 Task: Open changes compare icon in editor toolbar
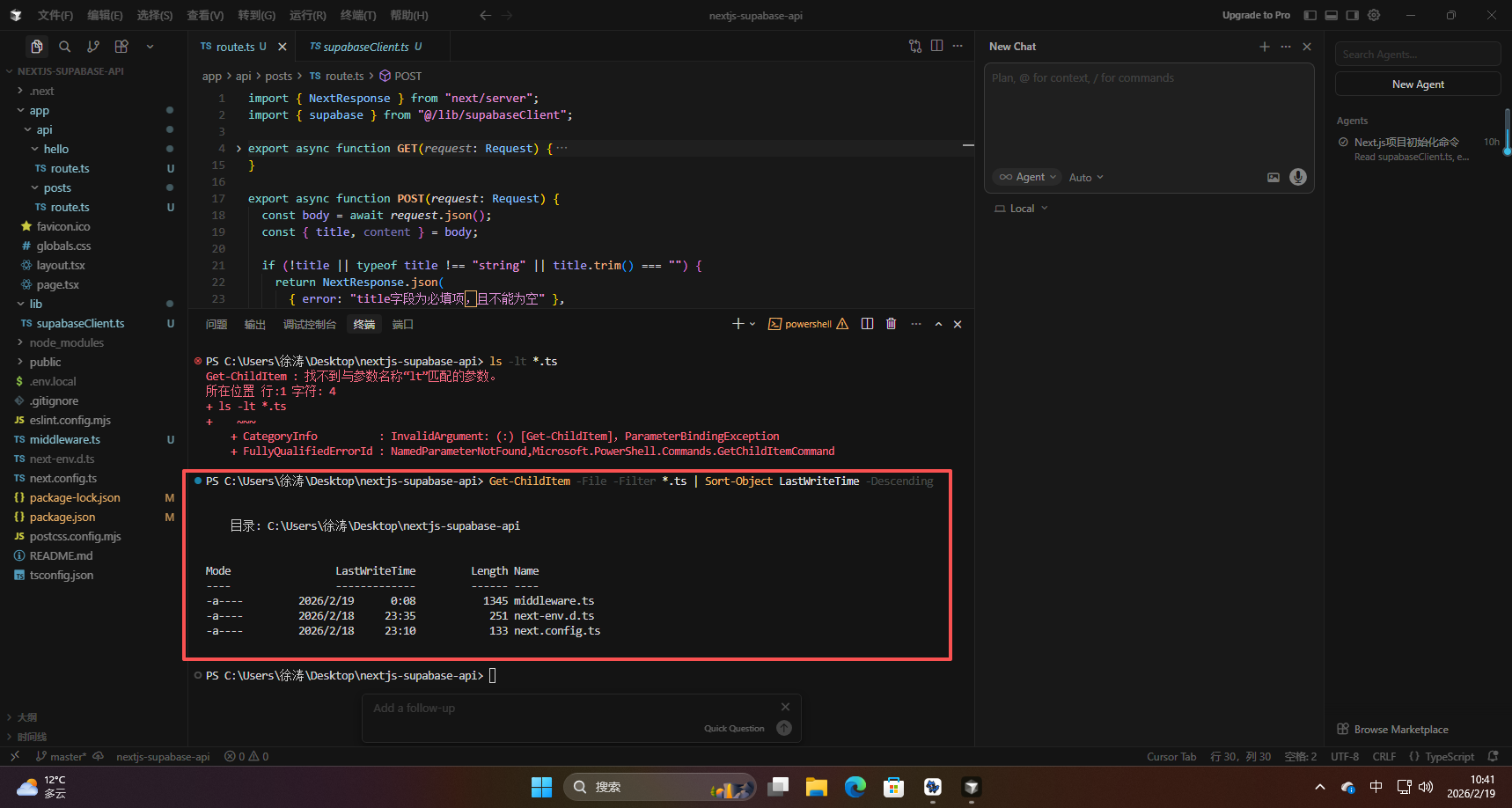(x=915, y=46)
